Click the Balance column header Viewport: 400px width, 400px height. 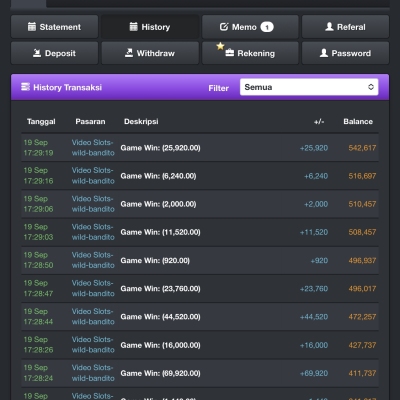(358, 121)
